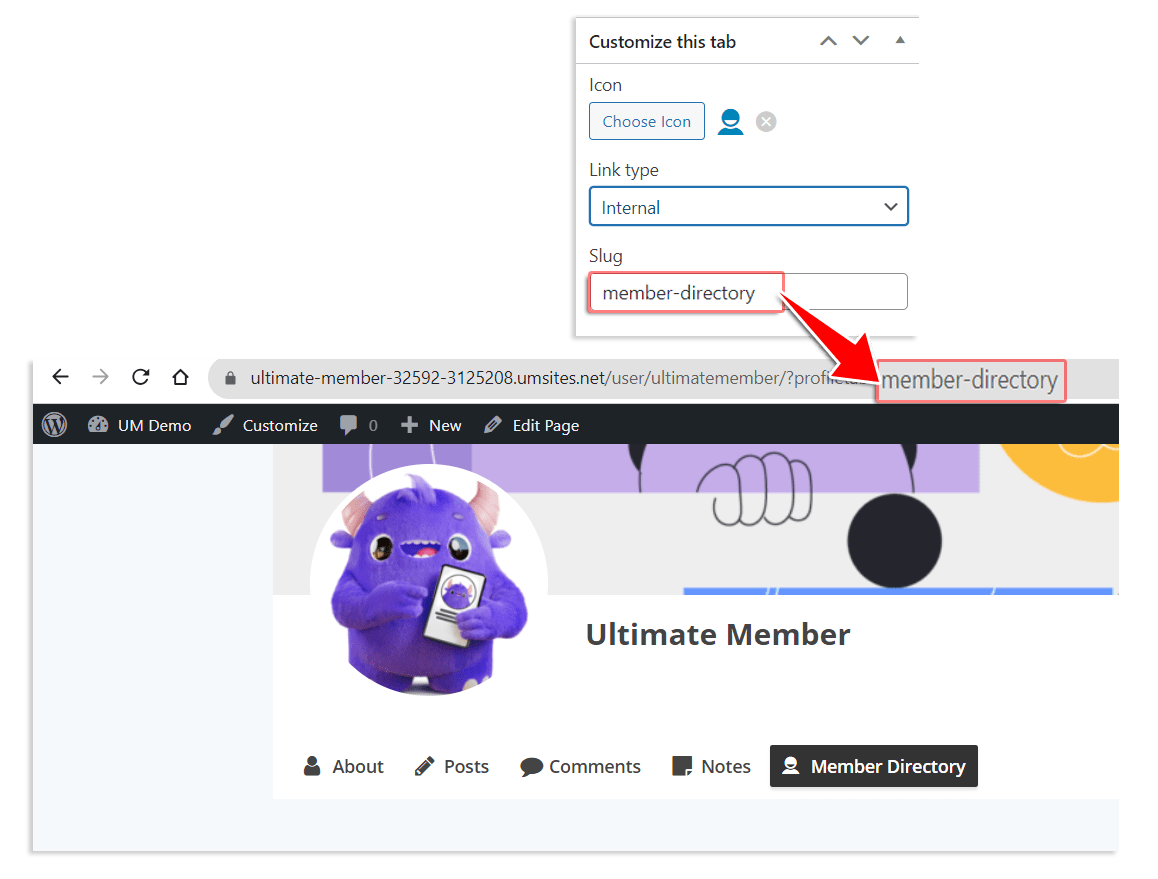
Task: Move the Customize this tab panel down
Action: pos(861,41)
